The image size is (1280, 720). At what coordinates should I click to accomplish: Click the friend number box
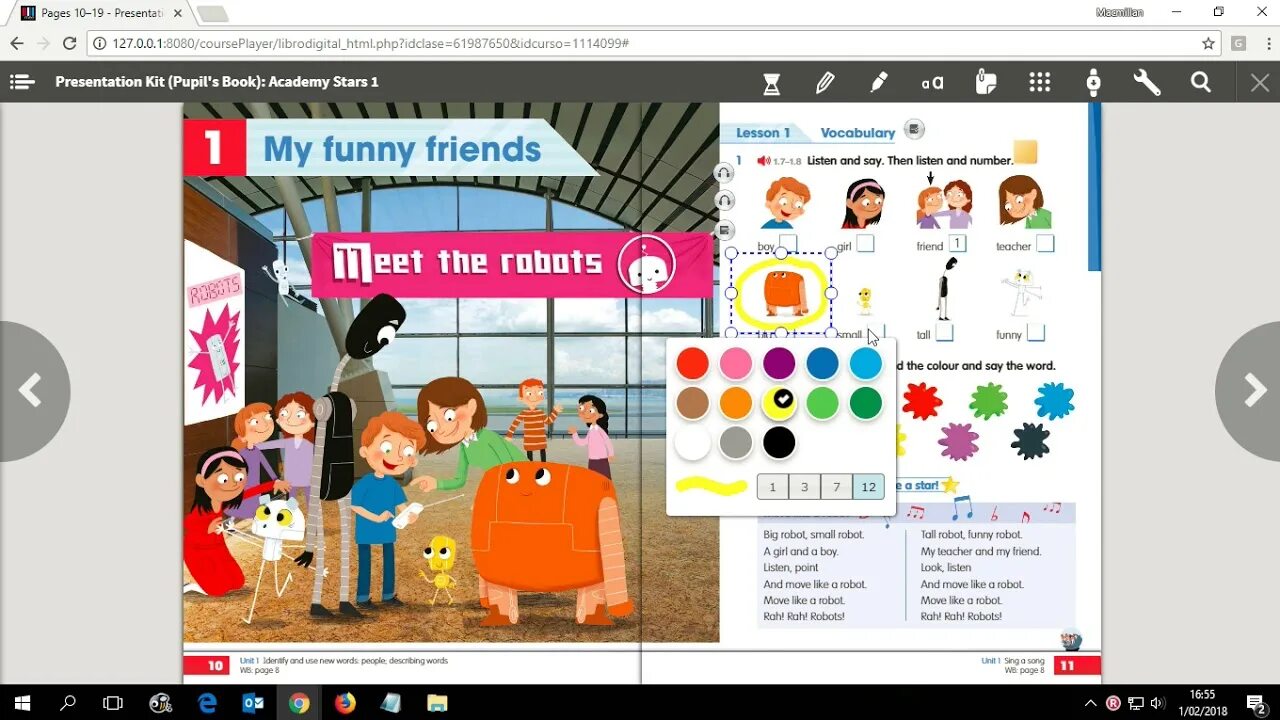click(957, 243)
